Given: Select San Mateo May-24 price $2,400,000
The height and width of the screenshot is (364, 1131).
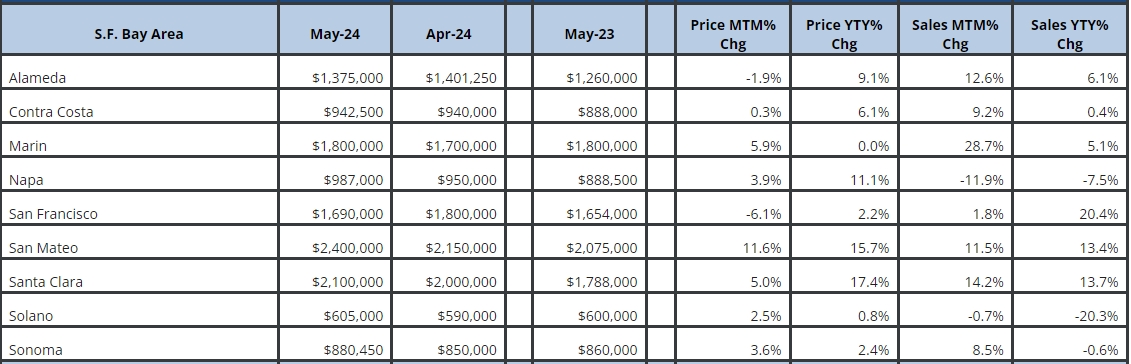Looking at the screenshot, I should point(348,248).
